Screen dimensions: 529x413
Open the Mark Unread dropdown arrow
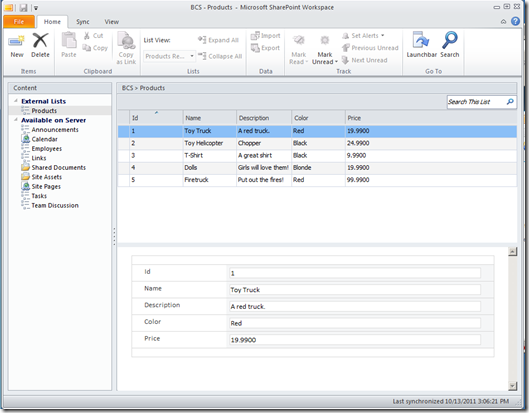coord(336,62)
